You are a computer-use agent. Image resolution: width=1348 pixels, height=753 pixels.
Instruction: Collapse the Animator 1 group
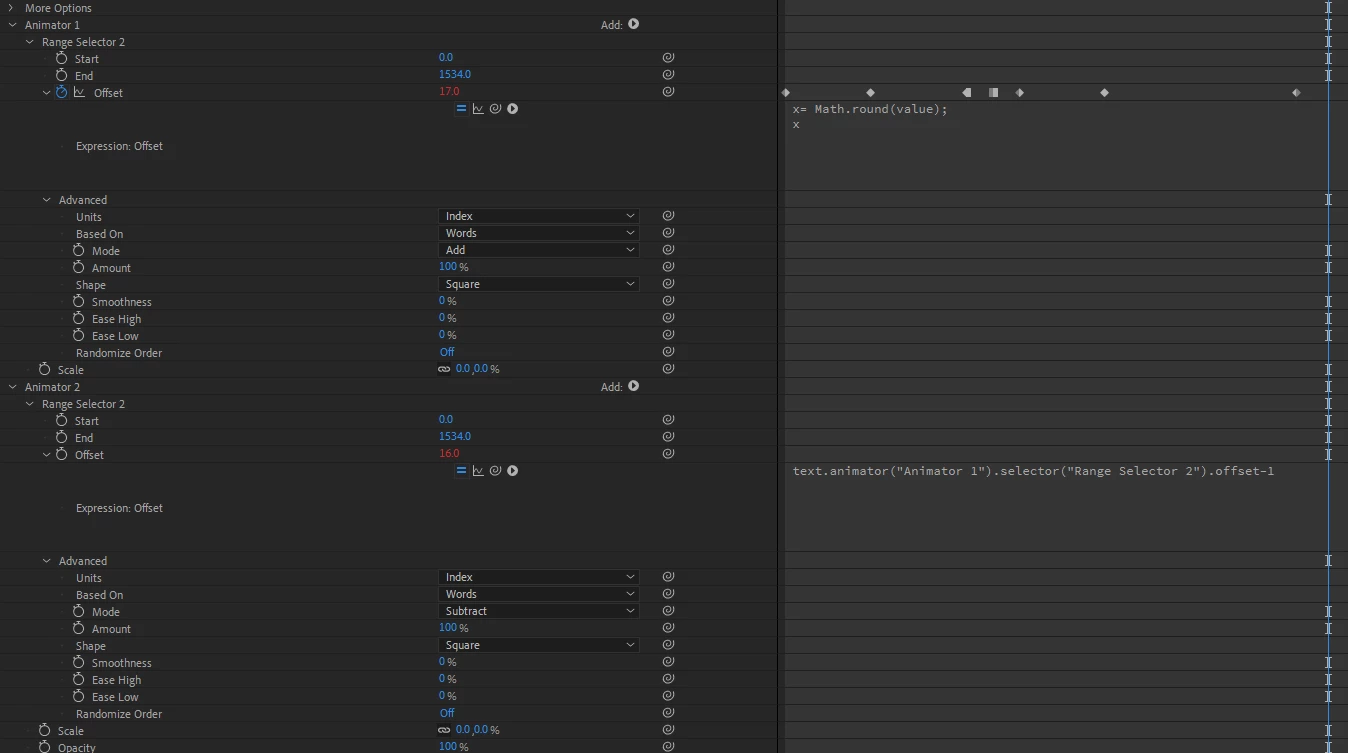pos(12,24)
